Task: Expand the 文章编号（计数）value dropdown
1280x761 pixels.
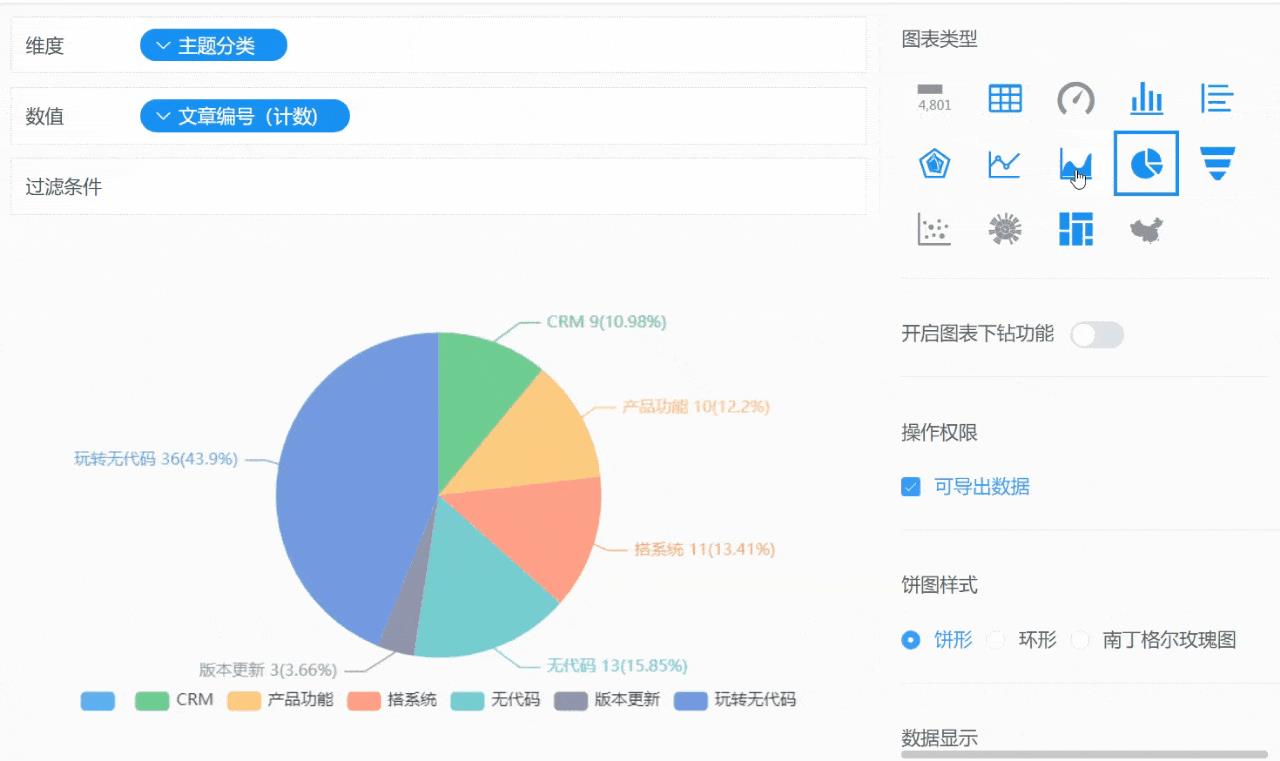Action: pyautogui.click(x=245, y=116)
